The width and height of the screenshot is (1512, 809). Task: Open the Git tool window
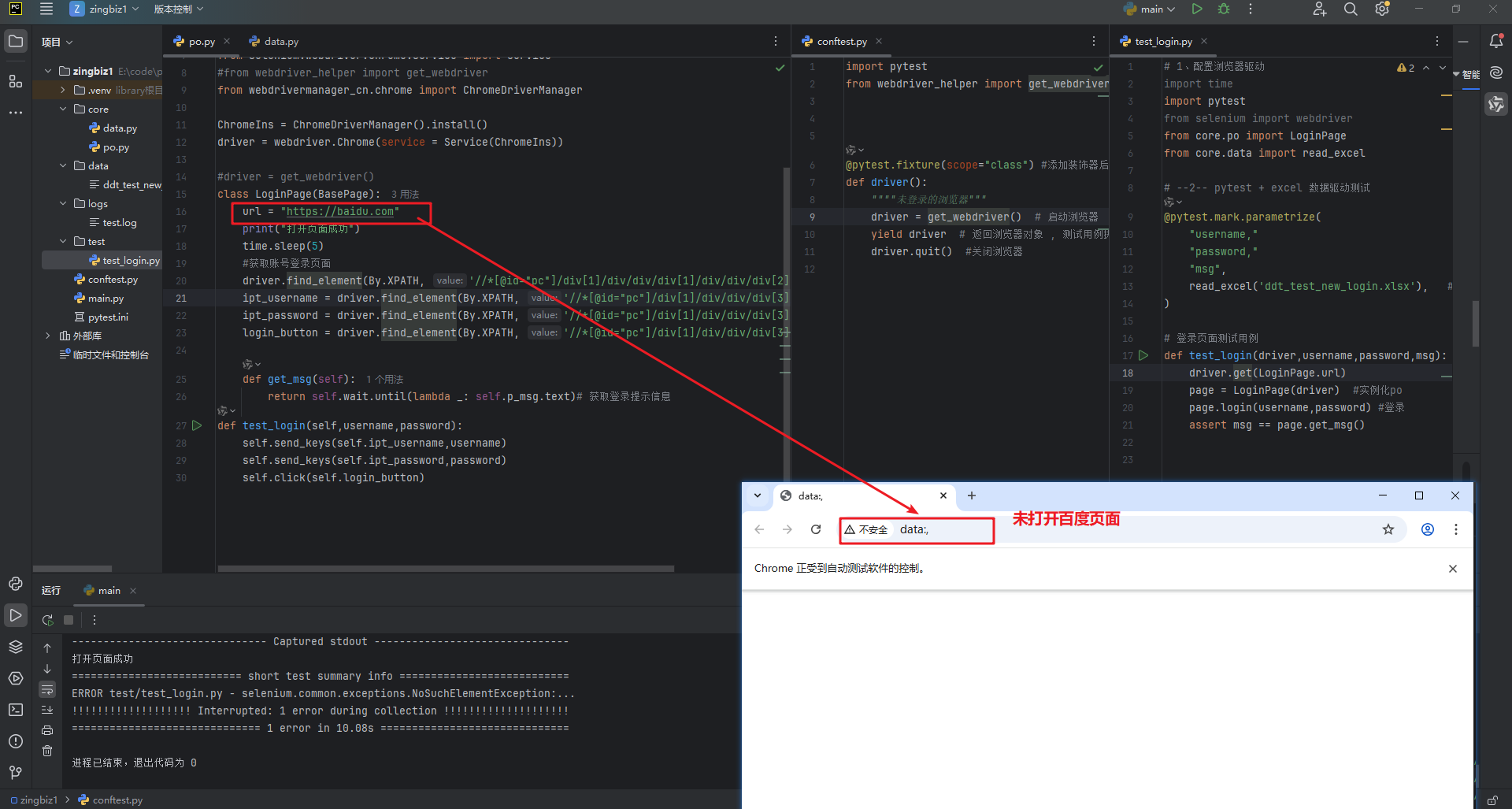[16, 773]
